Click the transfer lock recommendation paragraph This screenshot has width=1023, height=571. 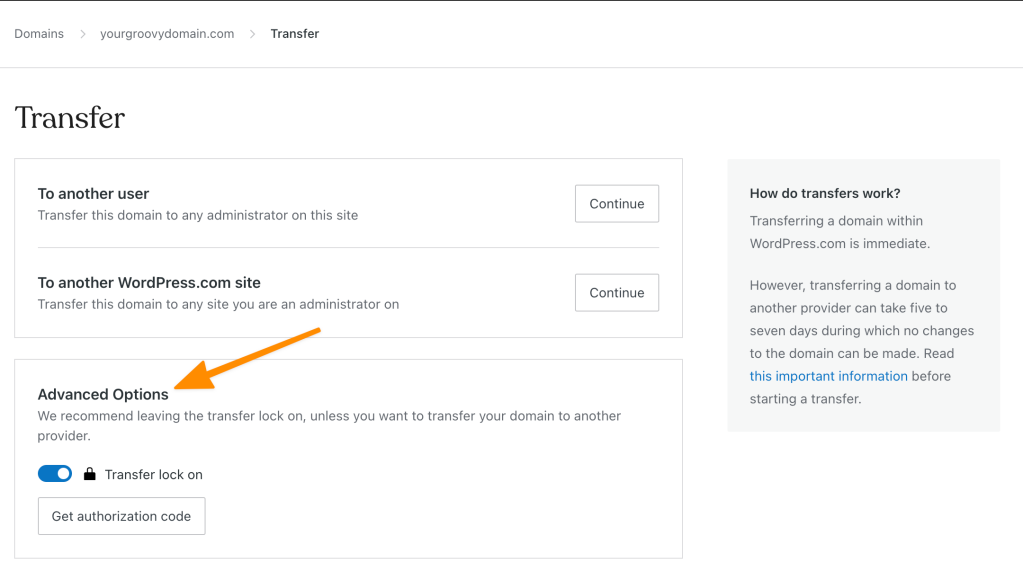coord(329,425)
